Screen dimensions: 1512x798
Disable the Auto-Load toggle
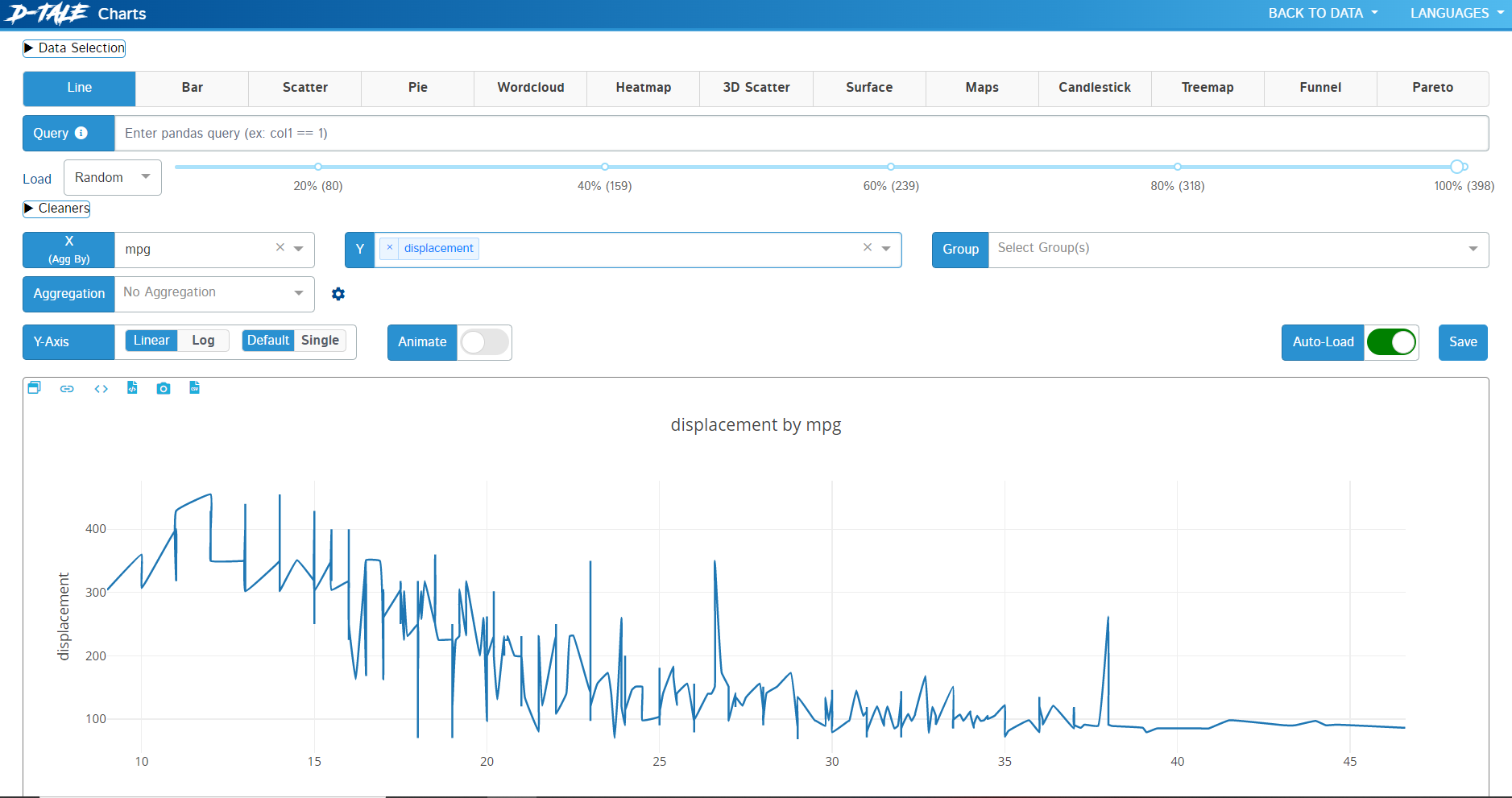pos(1390,342)
